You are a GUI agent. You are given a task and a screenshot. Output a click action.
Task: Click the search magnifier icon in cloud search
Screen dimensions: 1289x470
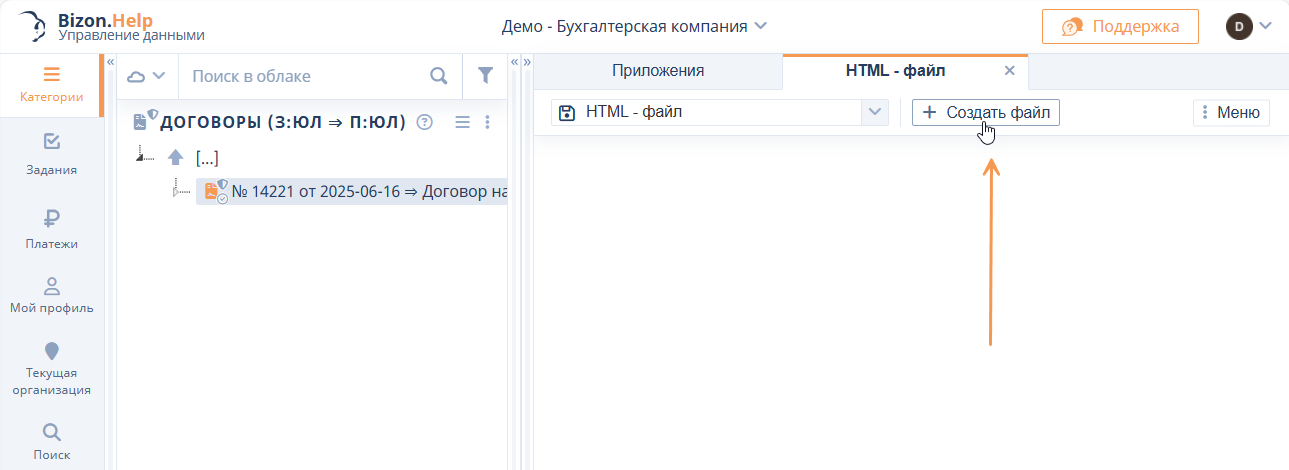pos(438,76)
